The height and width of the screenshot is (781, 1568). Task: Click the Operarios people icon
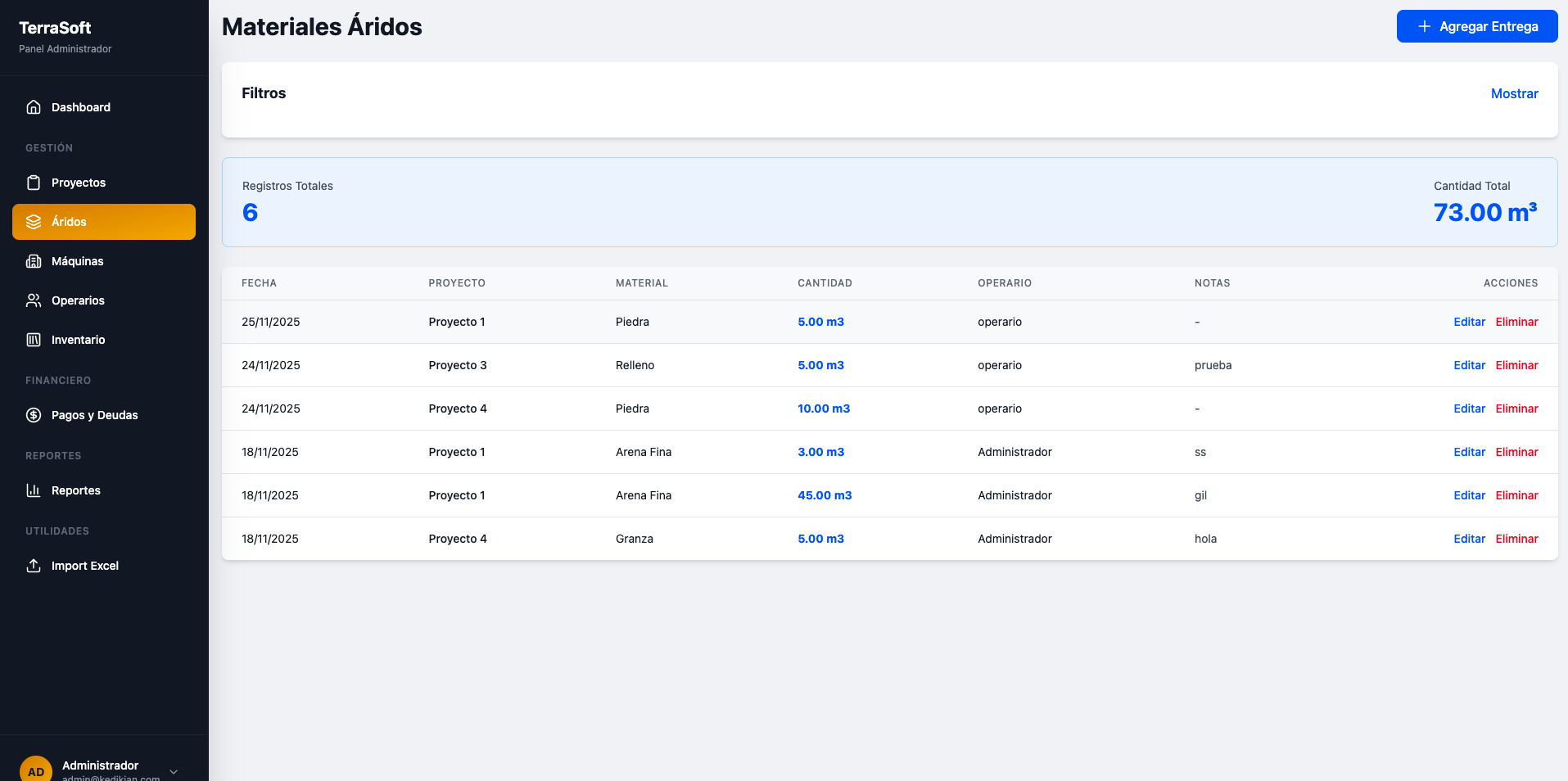point(34,300)
